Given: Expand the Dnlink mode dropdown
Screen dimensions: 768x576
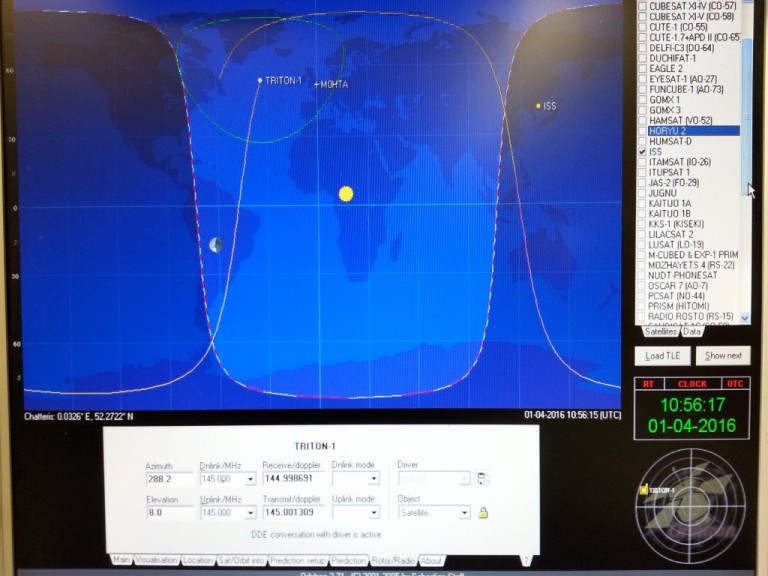Looking at the screenshot, I should click(x=374, y=478).
